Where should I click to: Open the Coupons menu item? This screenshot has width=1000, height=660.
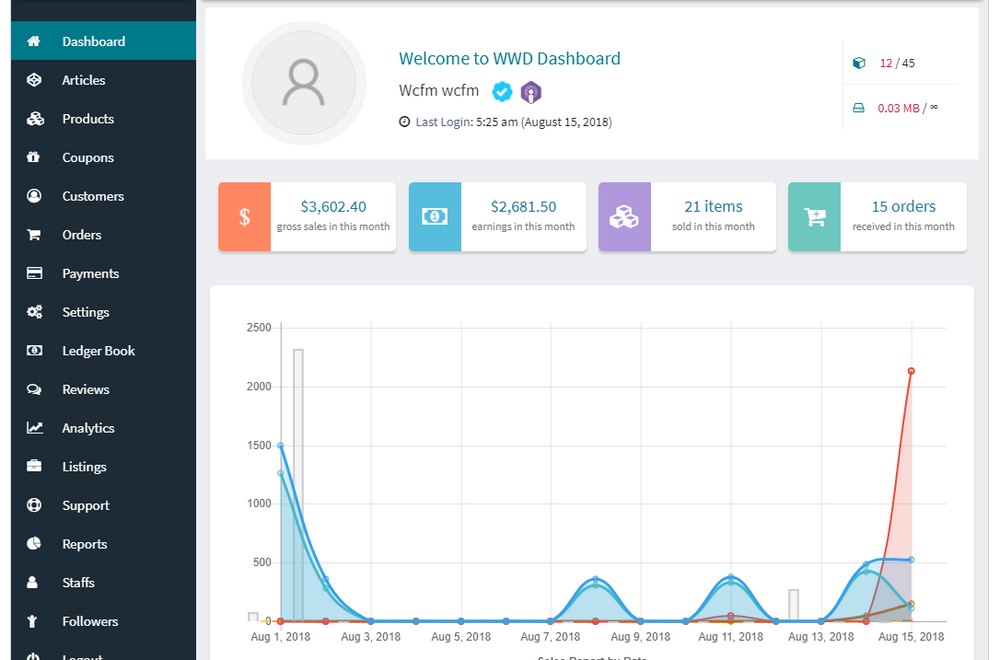103,157
